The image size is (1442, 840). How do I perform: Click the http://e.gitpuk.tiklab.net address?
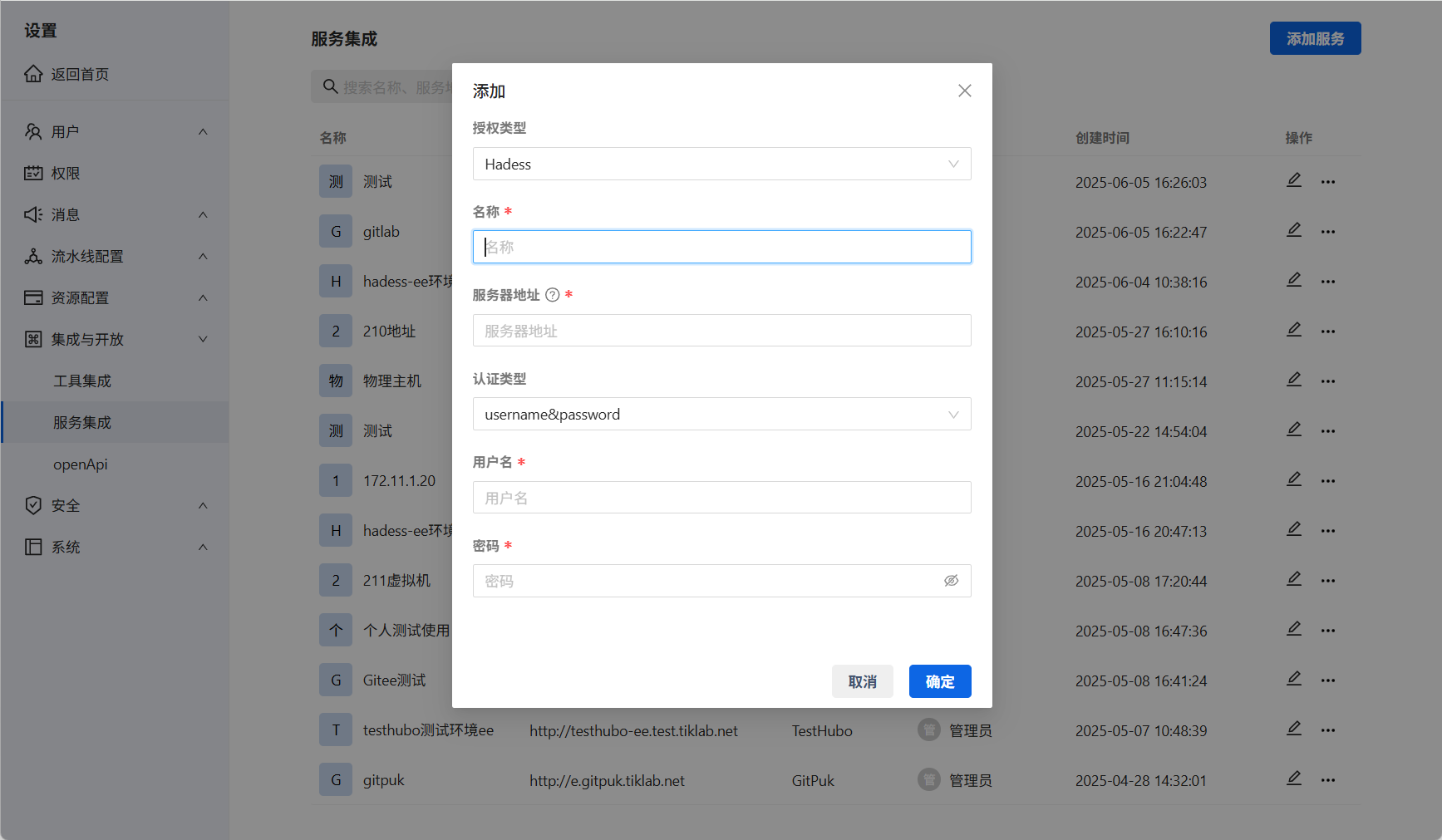point(607,780)
